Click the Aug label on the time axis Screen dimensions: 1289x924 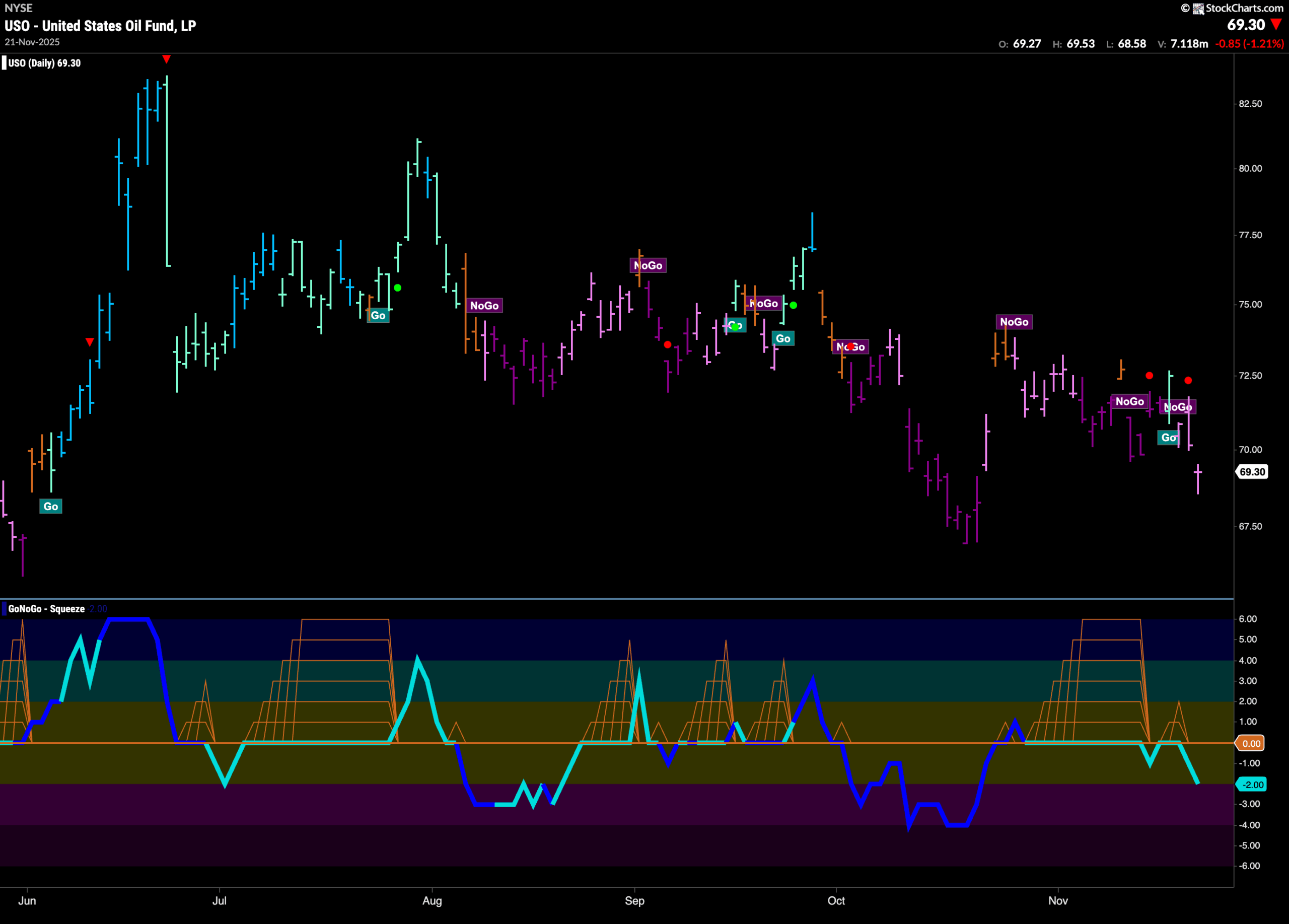[432, 901]
